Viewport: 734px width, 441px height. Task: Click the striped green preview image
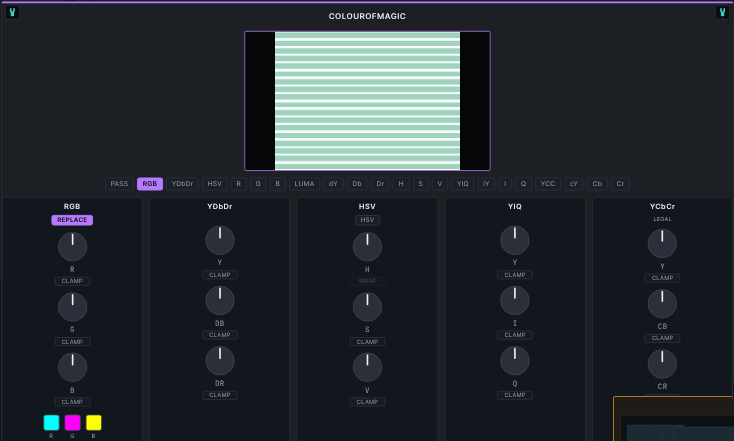tap(367, 101)
